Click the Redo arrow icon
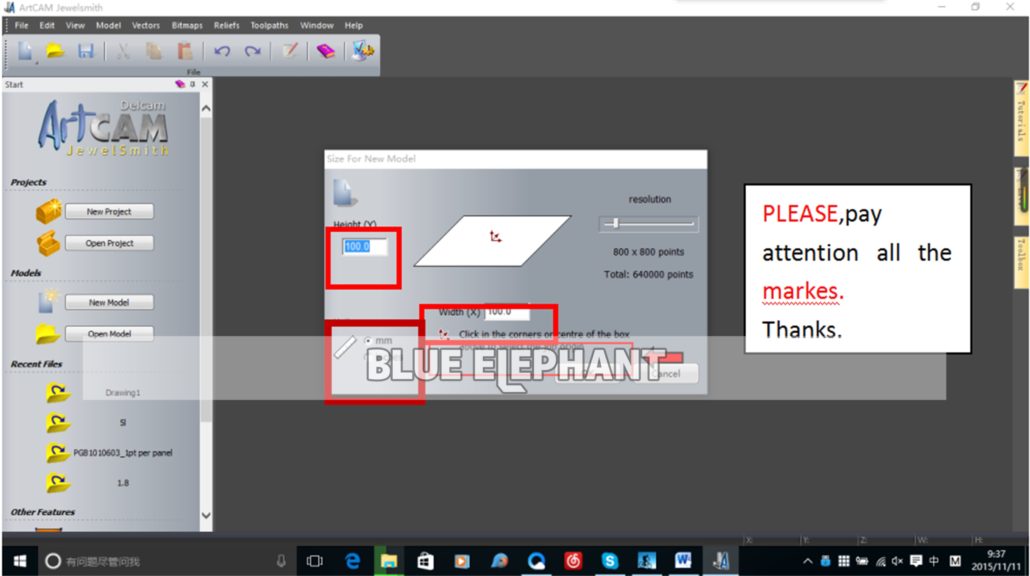This screenshot has width=1030, height=576. coord(253,51)
